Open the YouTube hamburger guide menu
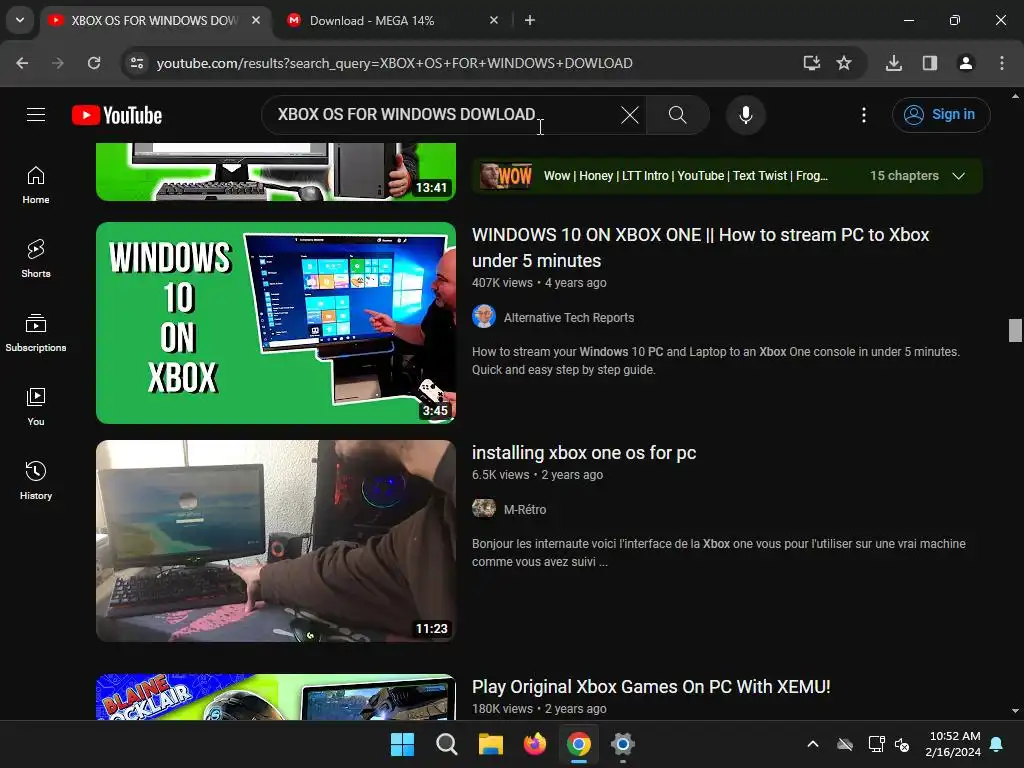1024x768 pixels. tap(36, 115)
